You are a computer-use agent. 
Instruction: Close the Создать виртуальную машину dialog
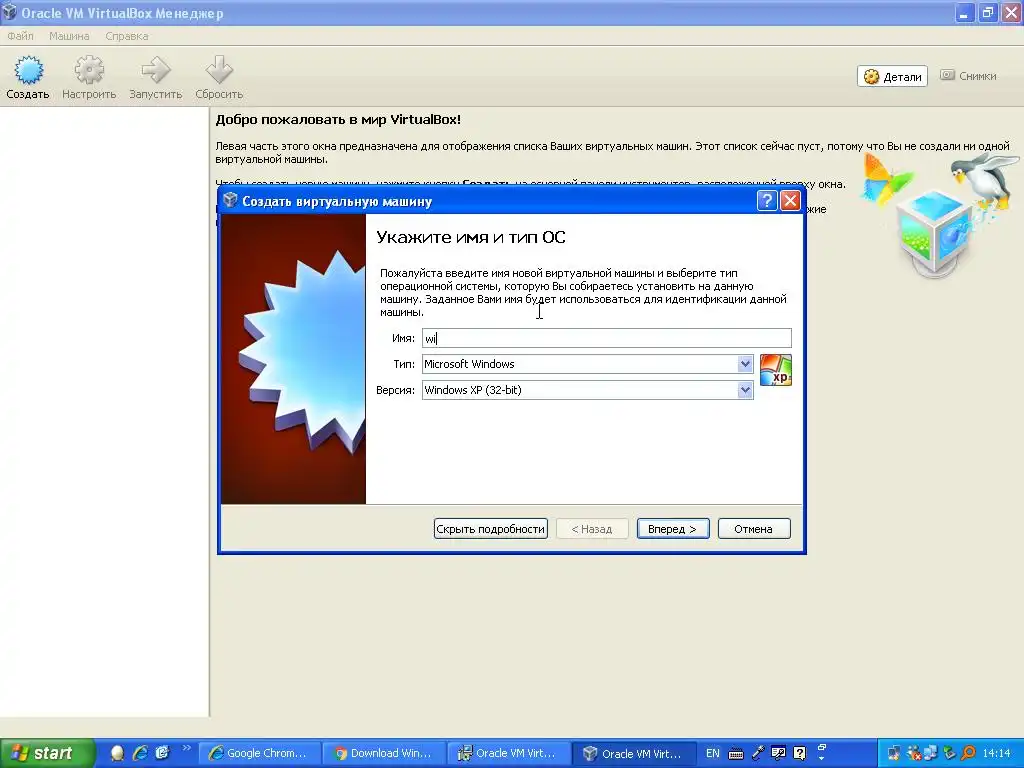[790, 200]
